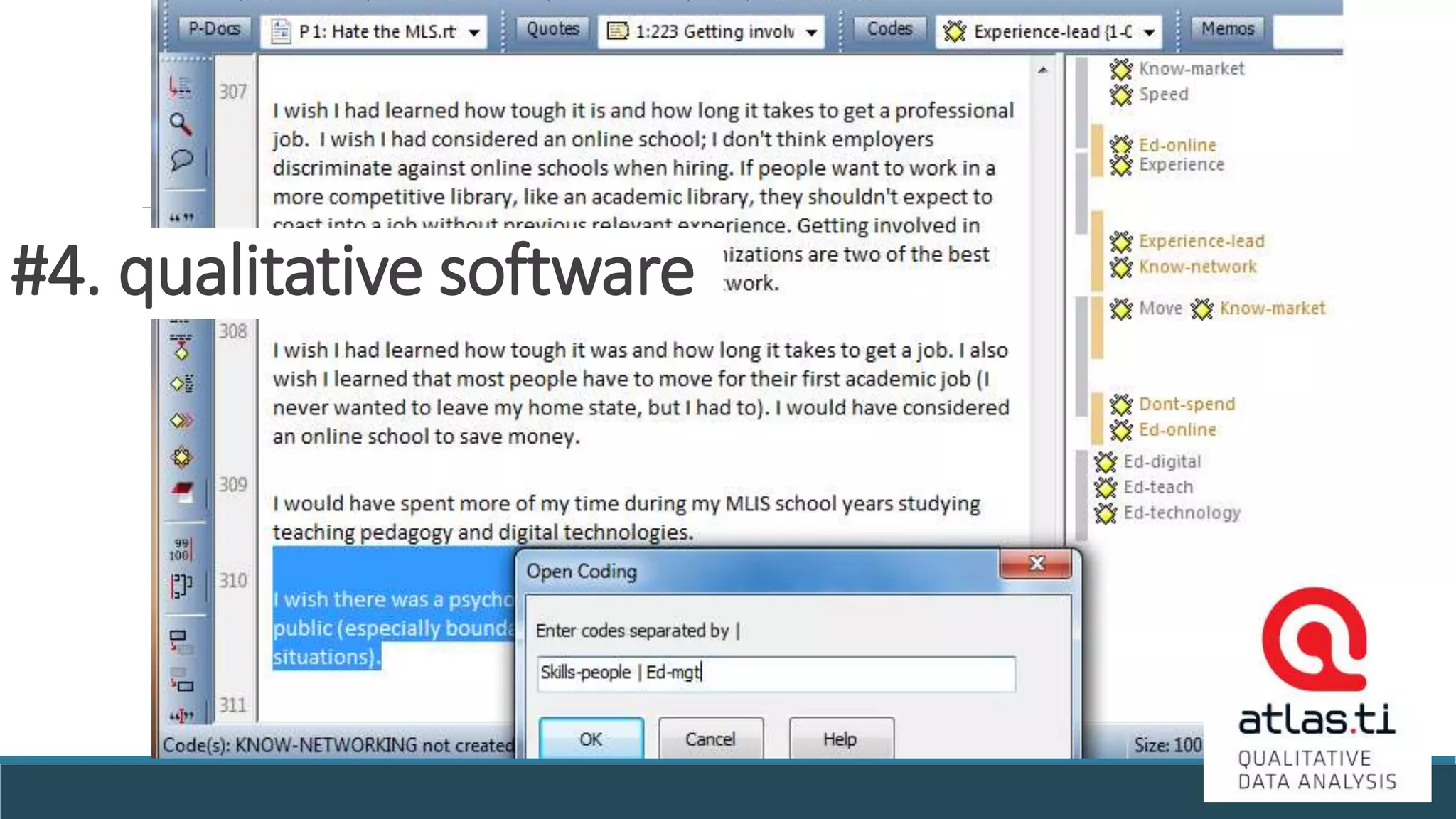Click highlighted text 'I wish there was a psych'
Image resolution: width=1456 pixels, height=819 pixels.
click(394, 600)
